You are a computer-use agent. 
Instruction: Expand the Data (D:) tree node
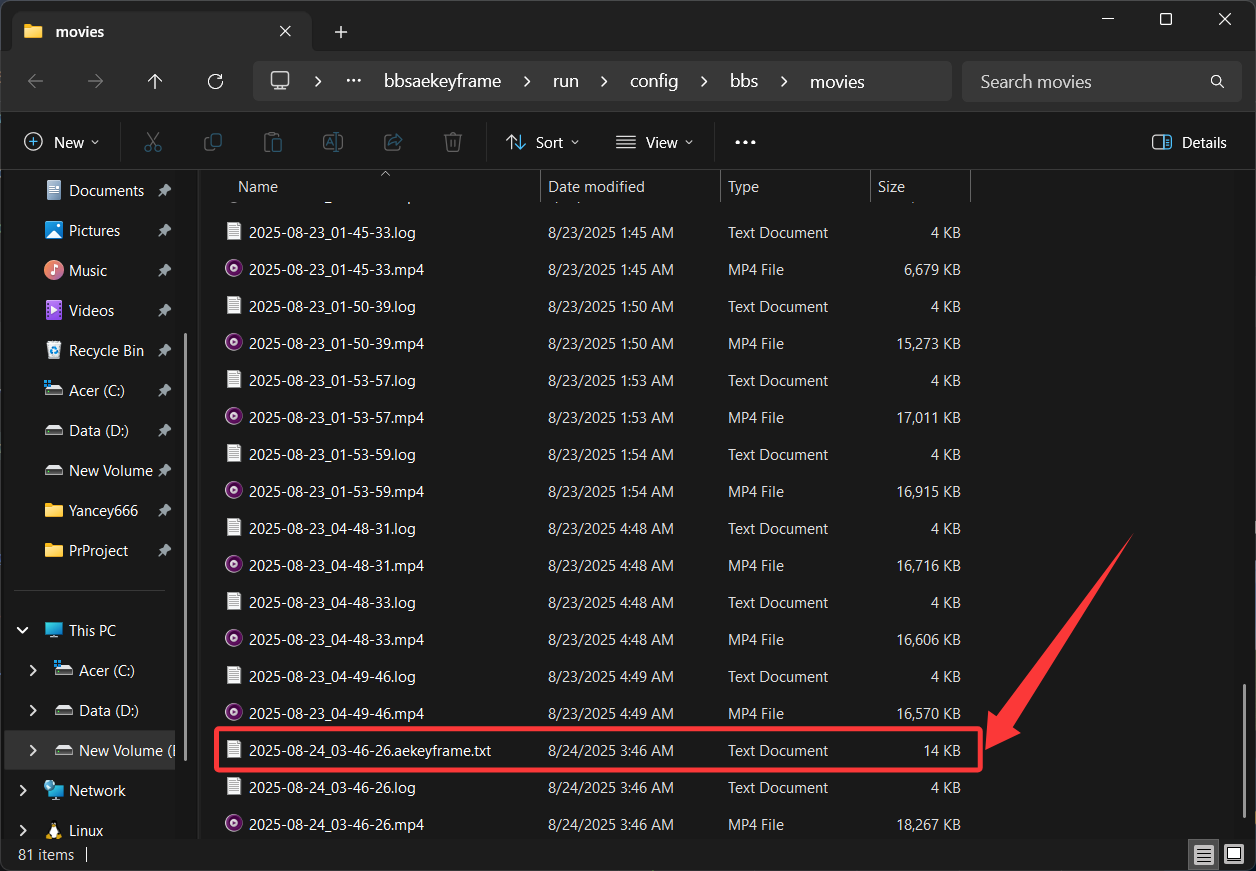(33, 710)
